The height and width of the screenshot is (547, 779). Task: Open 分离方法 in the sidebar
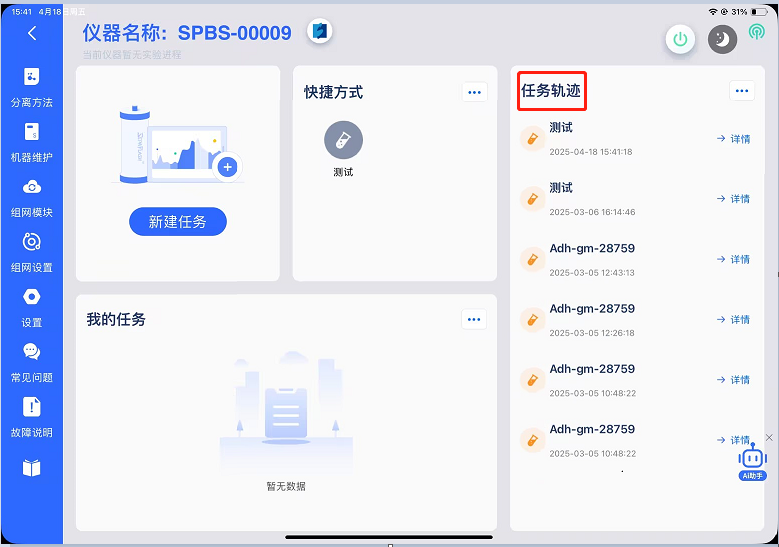(32, 86)
